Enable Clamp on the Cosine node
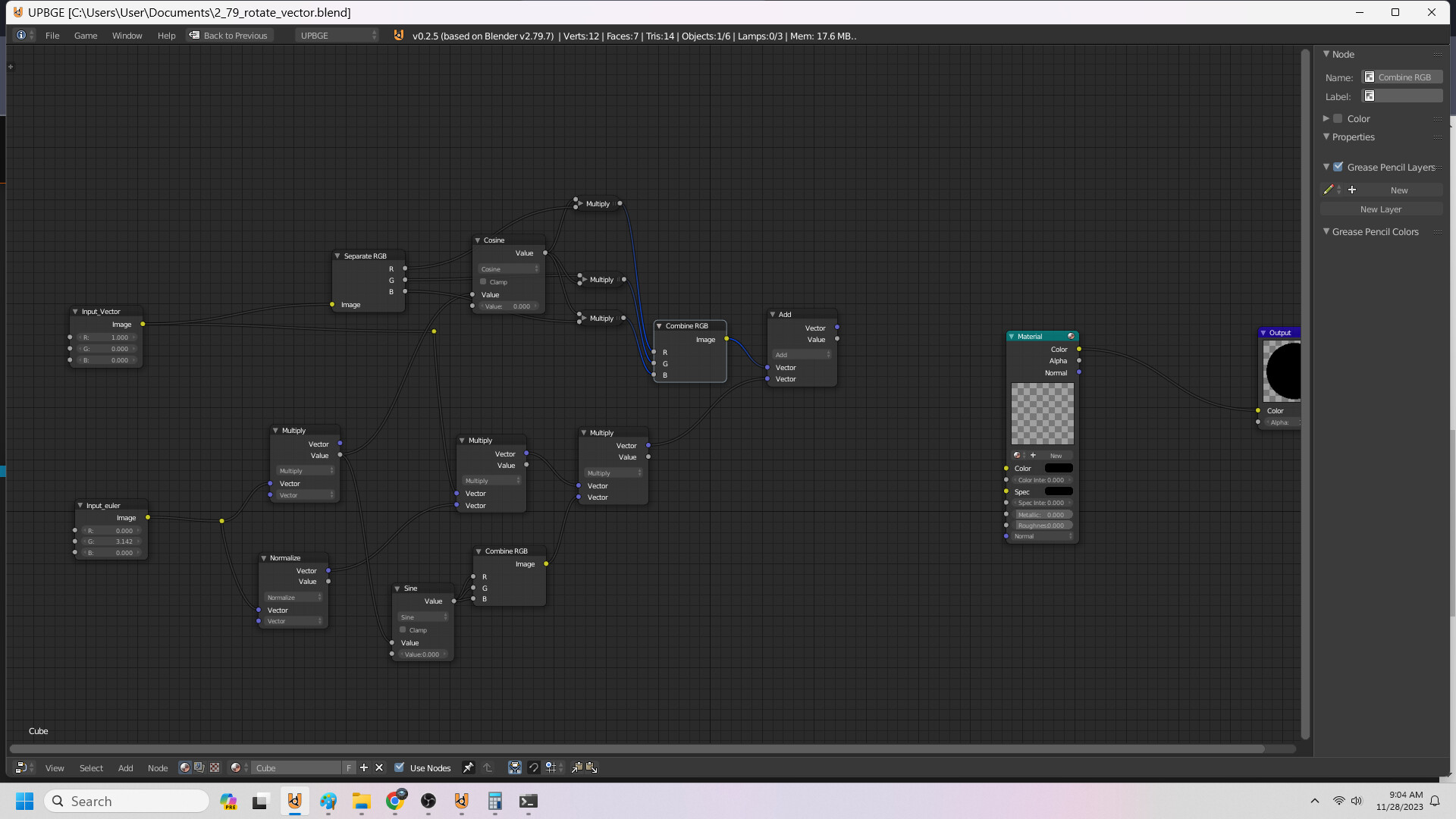The image size is (1456, 819). 483,281
